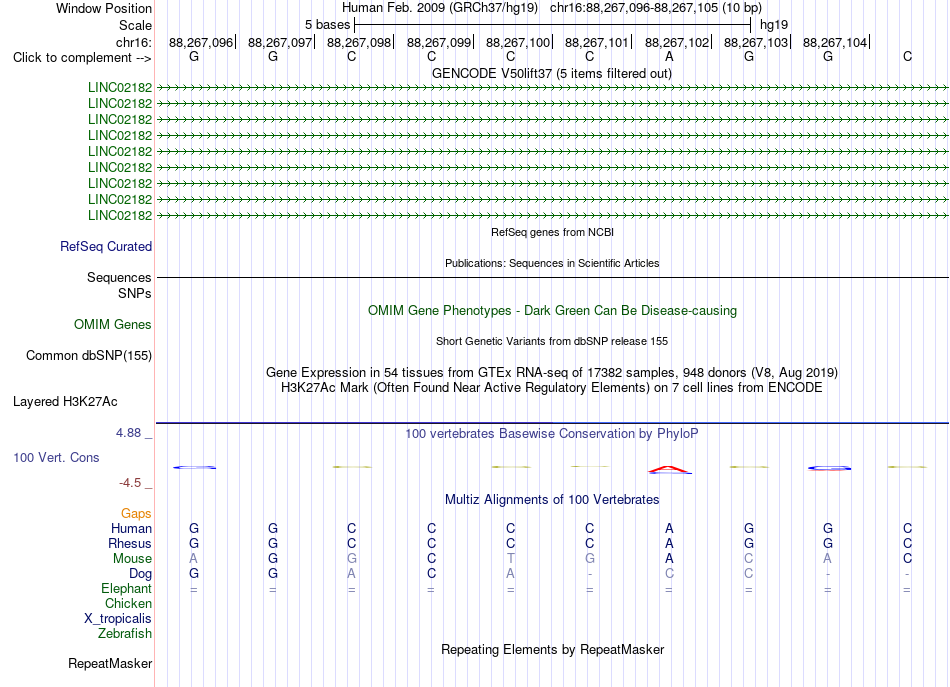The width and height of the screenshot is (950, 687).
Task: Open Short Genetic Variants from dbSNP title
Action: coord(551,341)
